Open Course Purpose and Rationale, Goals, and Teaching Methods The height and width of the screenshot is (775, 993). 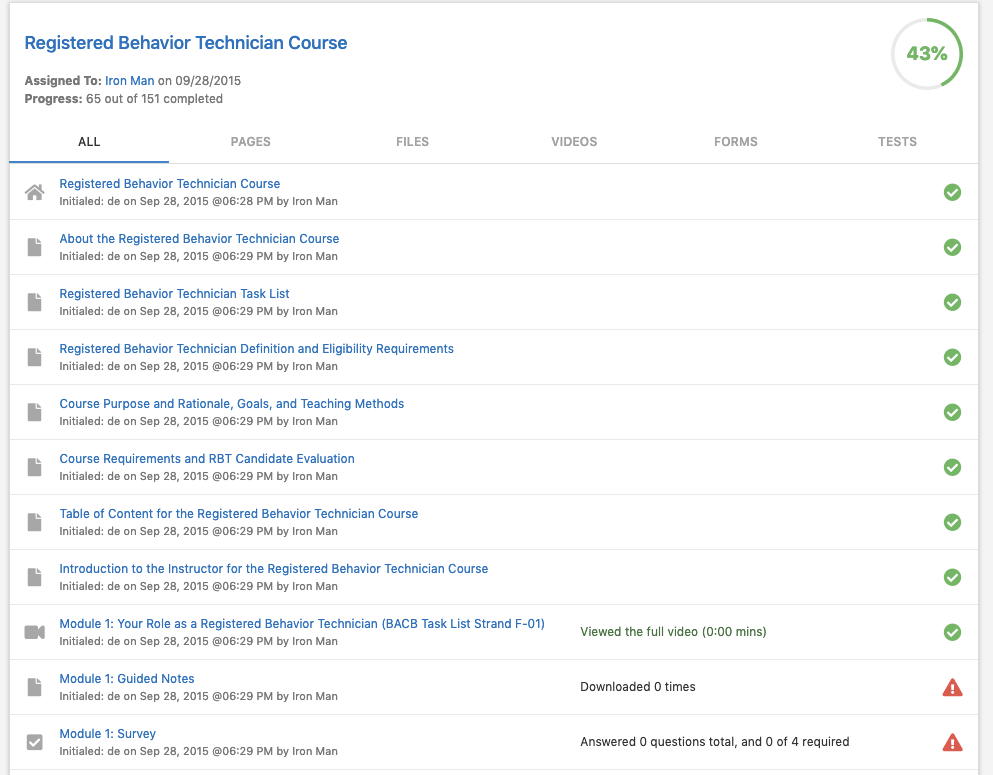click(x=232, y=404)
